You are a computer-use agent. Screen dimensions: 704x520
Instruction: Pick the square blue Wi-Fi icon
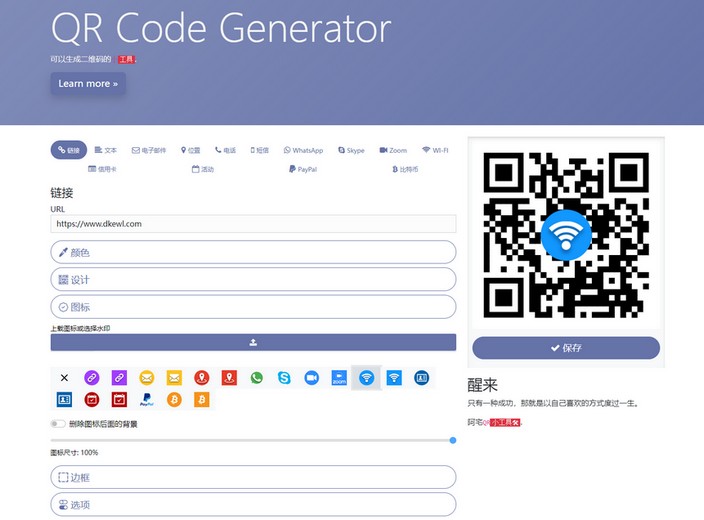(394, 378)
